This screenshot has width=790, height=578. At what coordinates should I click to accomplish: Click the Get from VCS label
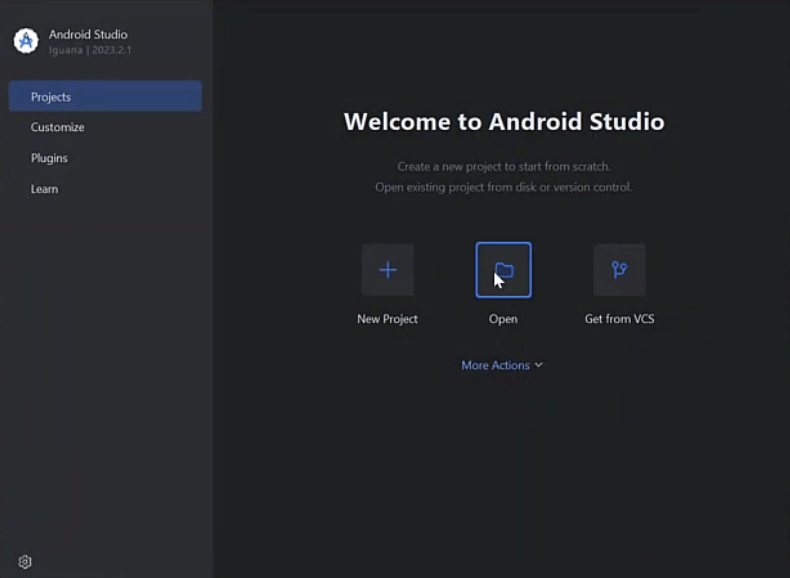[619, 319]
